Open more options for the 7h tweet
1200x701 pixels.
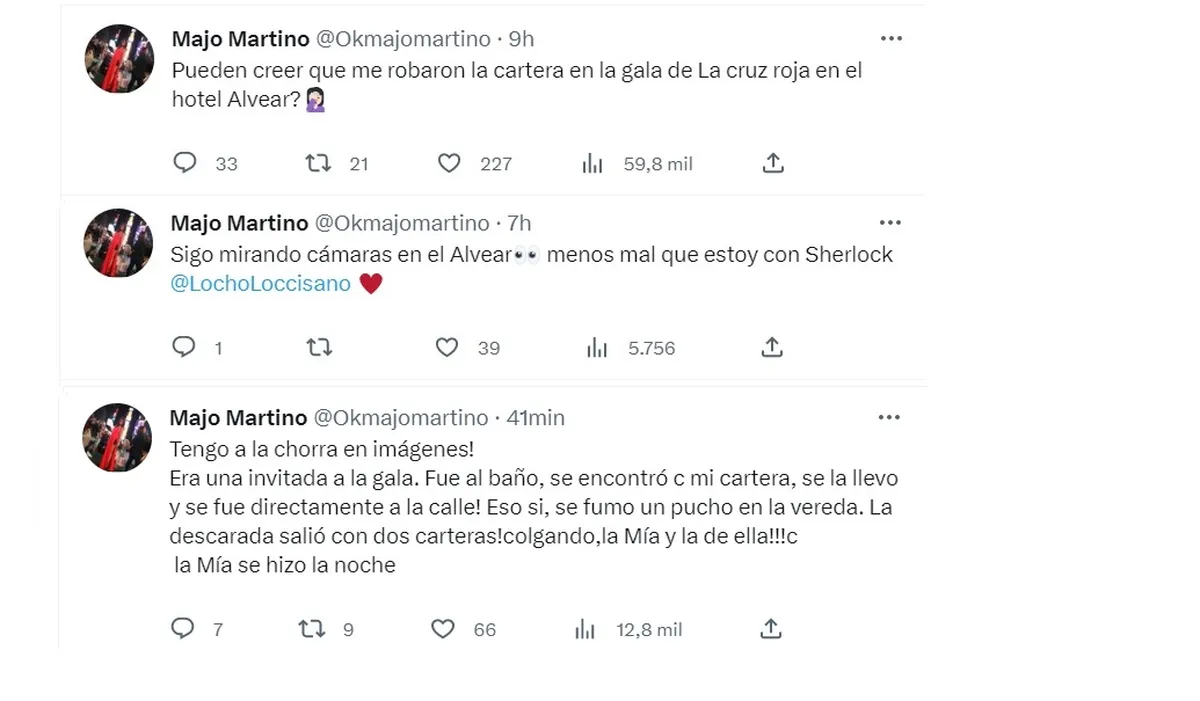(x=889, y=222)
